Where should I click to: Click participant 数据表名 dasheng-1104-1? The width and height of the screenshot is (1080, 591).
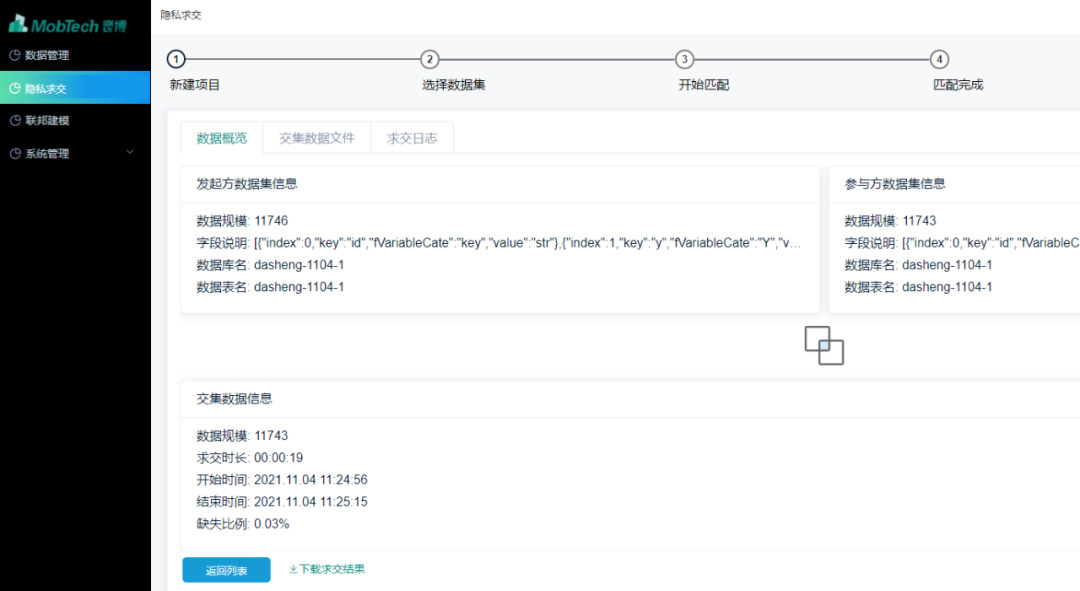[x=947, y=287]
